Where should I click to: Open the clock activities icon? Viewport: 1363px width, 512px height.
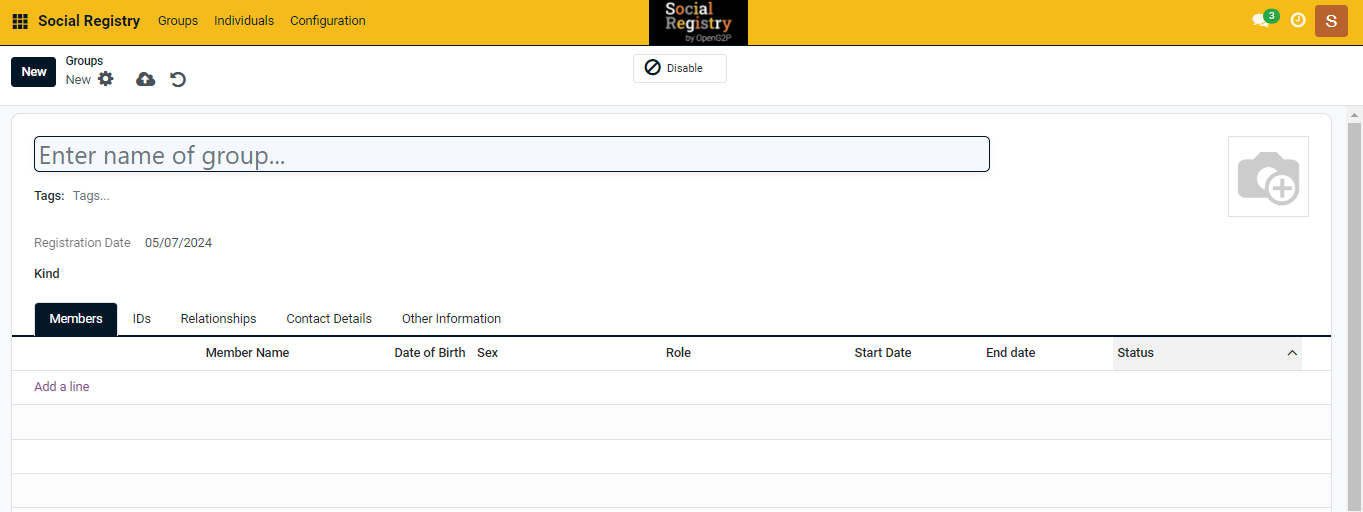coord(1298,20)
